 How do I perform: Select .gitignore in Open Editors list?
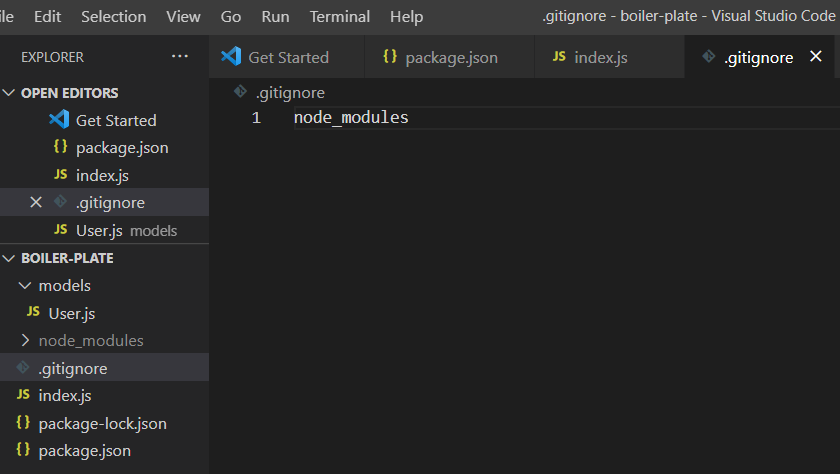pyautogui.click(x=104, y=202)
